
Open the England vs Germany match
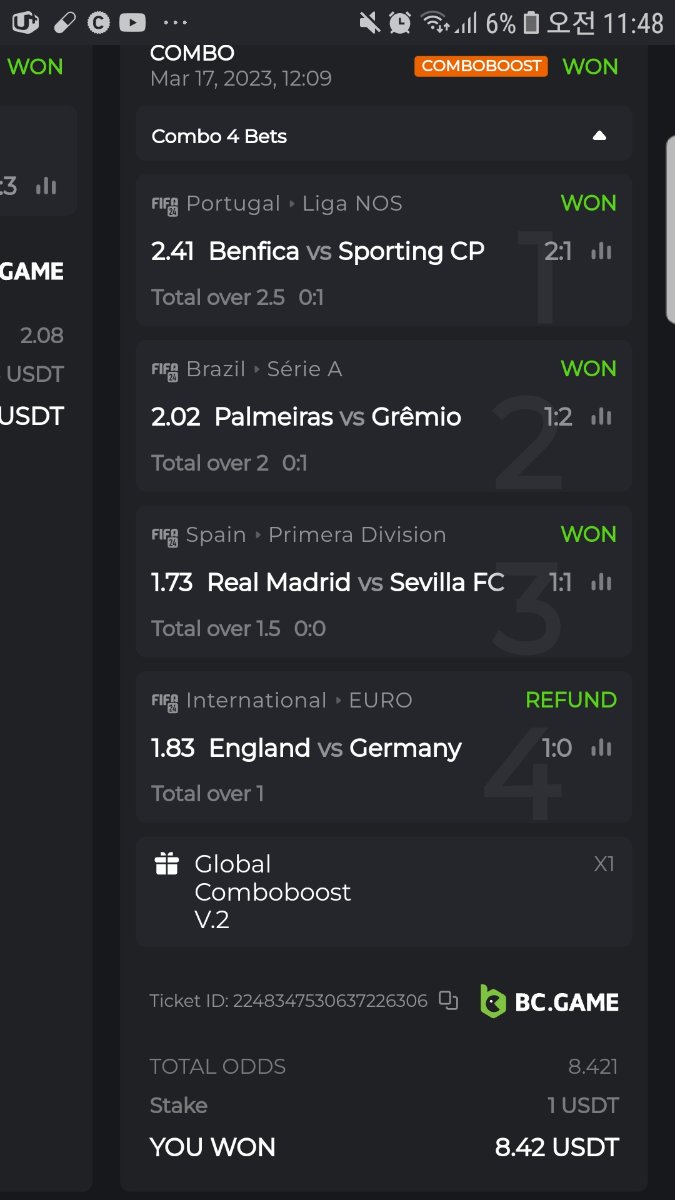[x=335, y=748]
